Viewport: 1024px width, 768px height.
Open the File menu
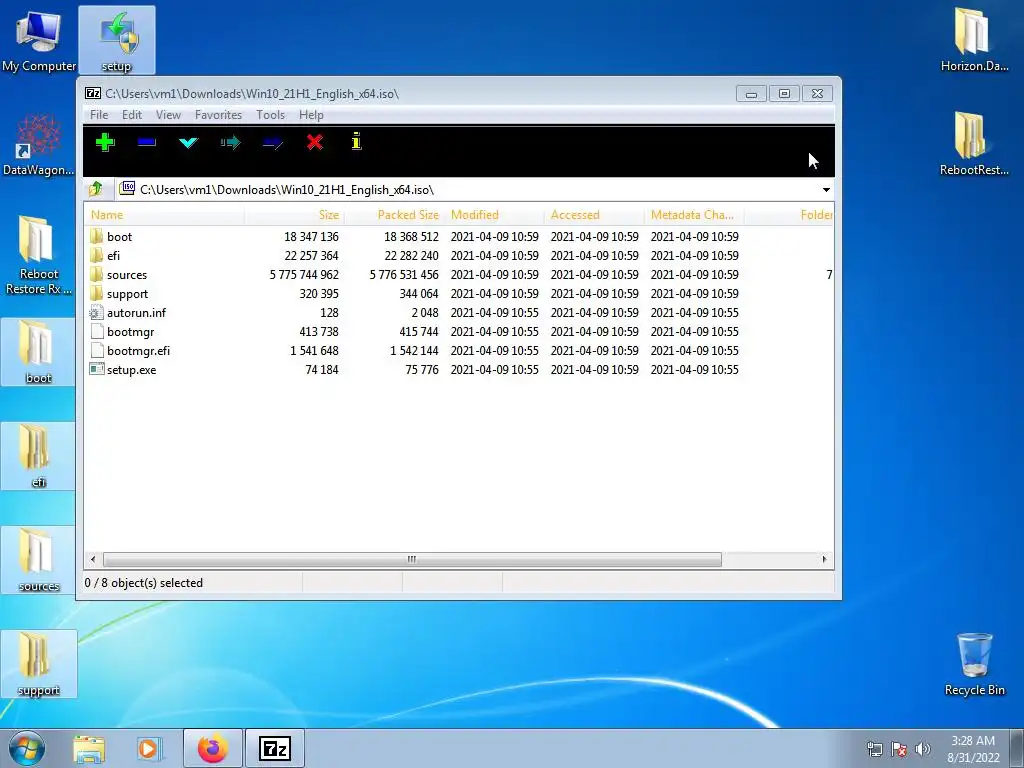tap(99, 115)
